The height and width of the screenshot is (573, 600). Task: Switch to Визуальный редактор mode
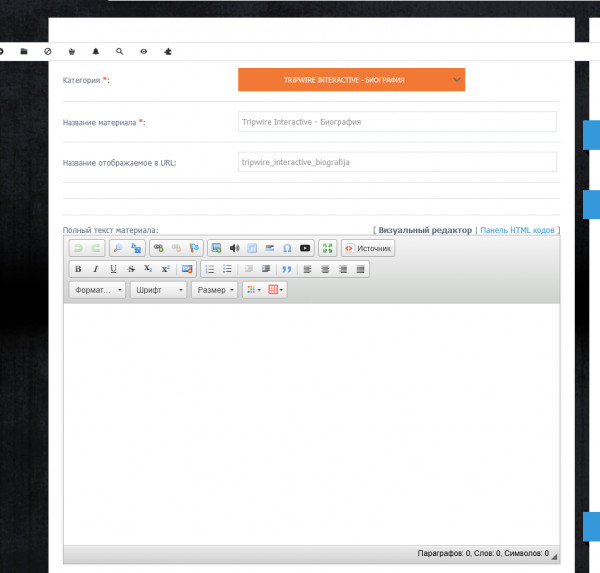tap(425, 230)
